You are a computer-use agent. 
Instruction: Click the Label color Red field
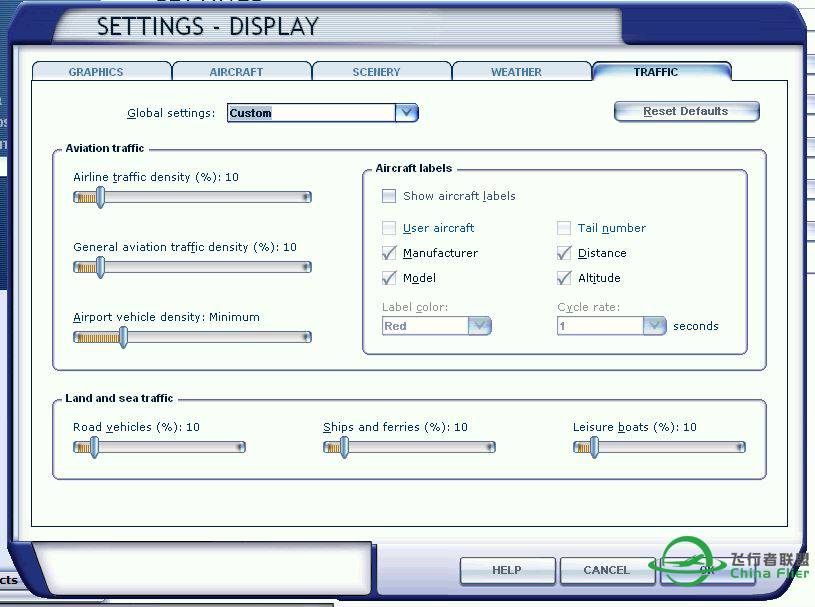coord(425,326)
